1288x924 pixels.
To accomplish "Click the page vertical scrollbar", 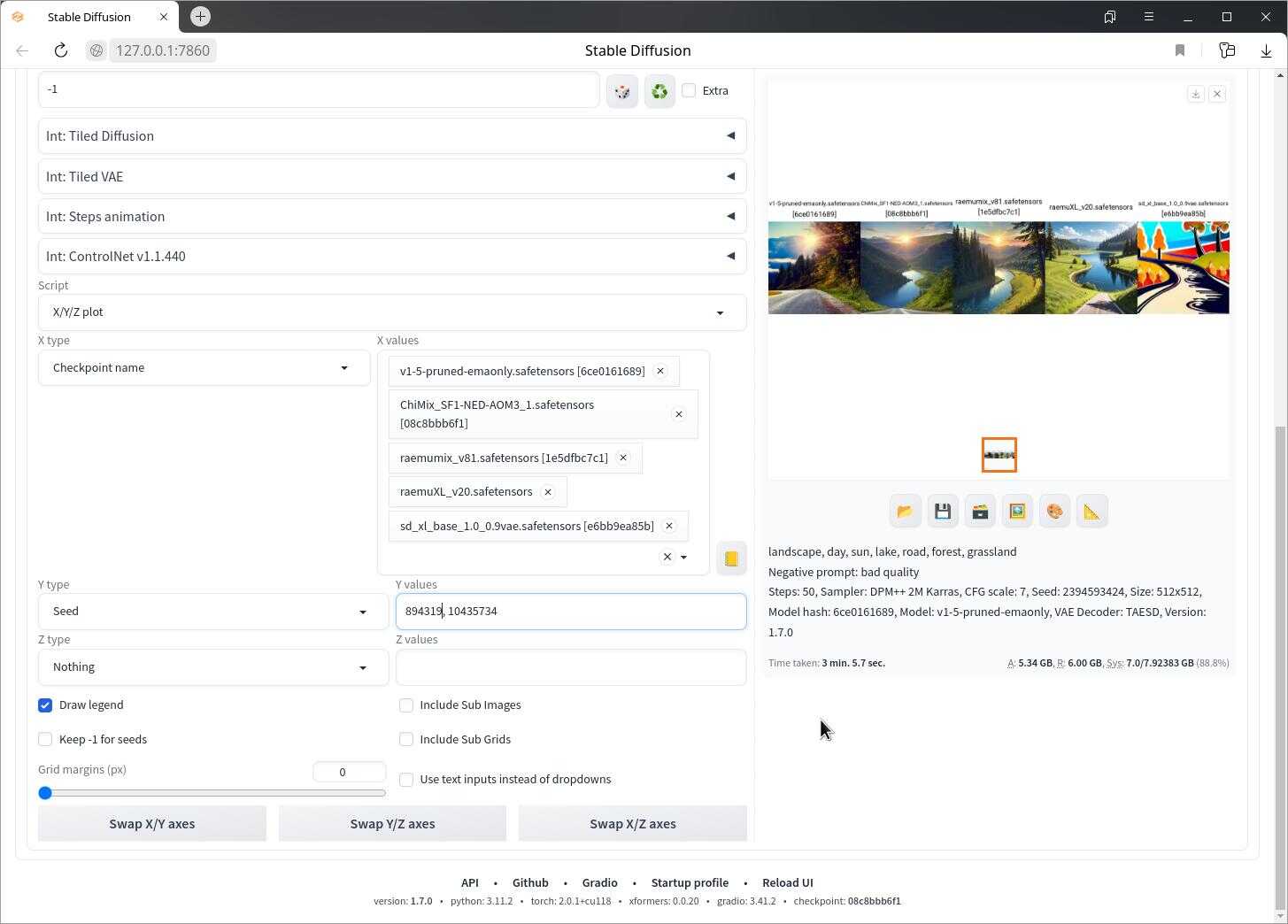I will click(1280, 668).
